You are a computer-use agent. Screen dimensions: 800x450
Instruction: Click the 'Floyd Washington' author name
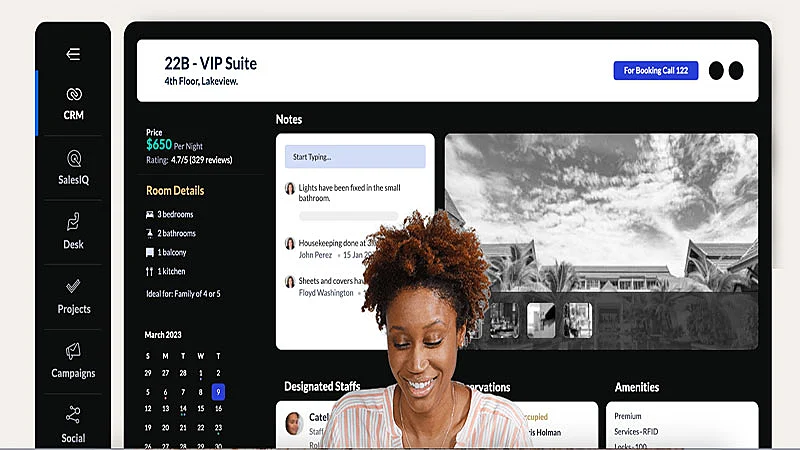pyautogui.click(x=326, y=293)
